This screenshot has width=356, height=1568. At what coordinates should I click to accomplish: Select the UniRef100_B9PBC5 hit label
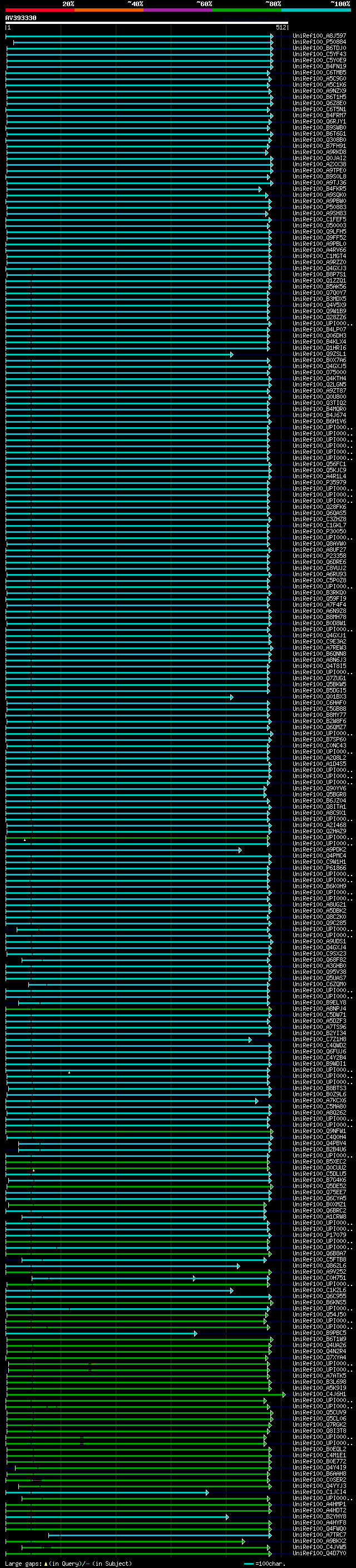point(319,1333)
